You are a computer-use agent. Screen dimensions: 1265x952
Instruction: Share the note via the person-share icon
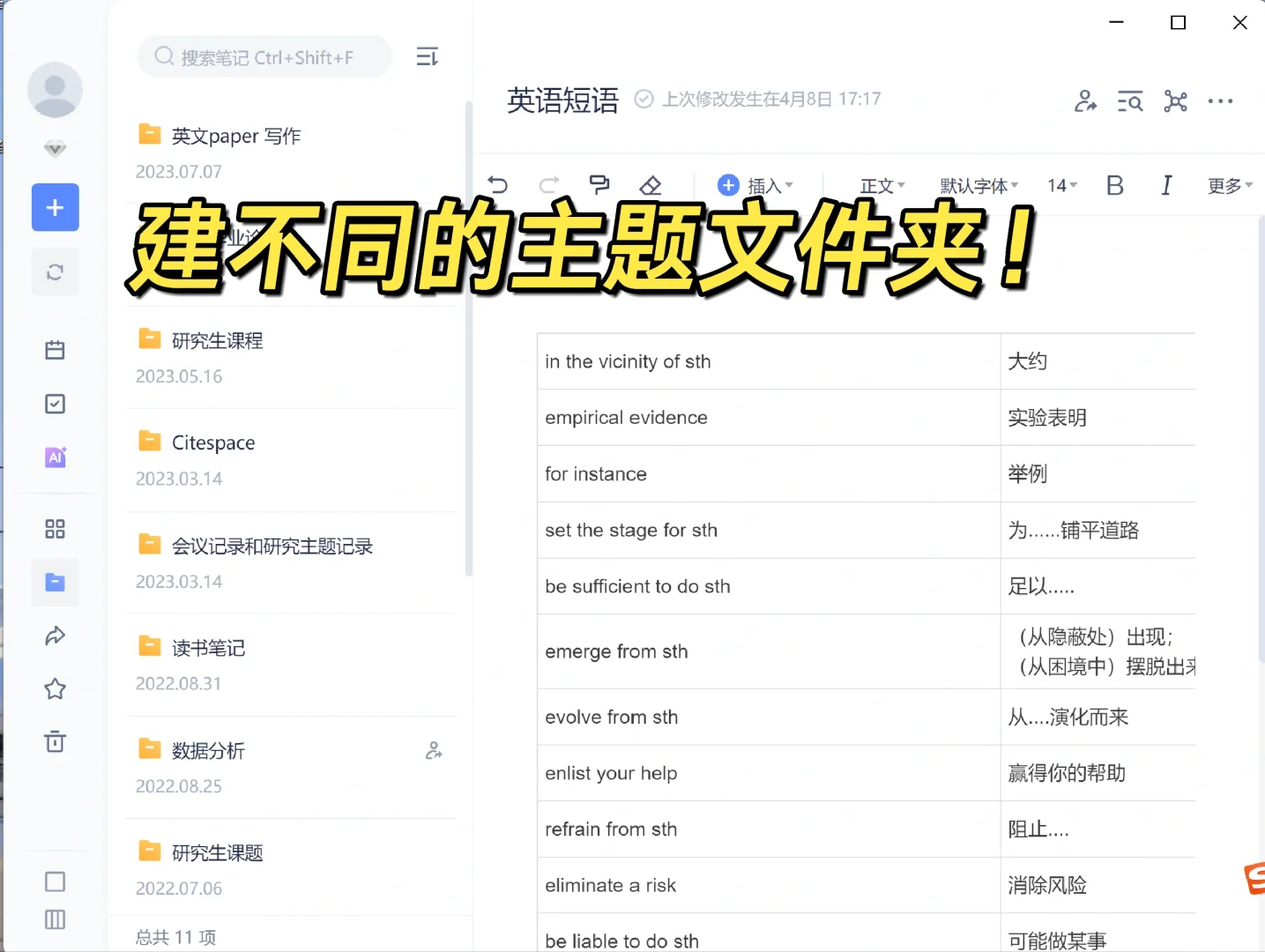[1085, 100]
